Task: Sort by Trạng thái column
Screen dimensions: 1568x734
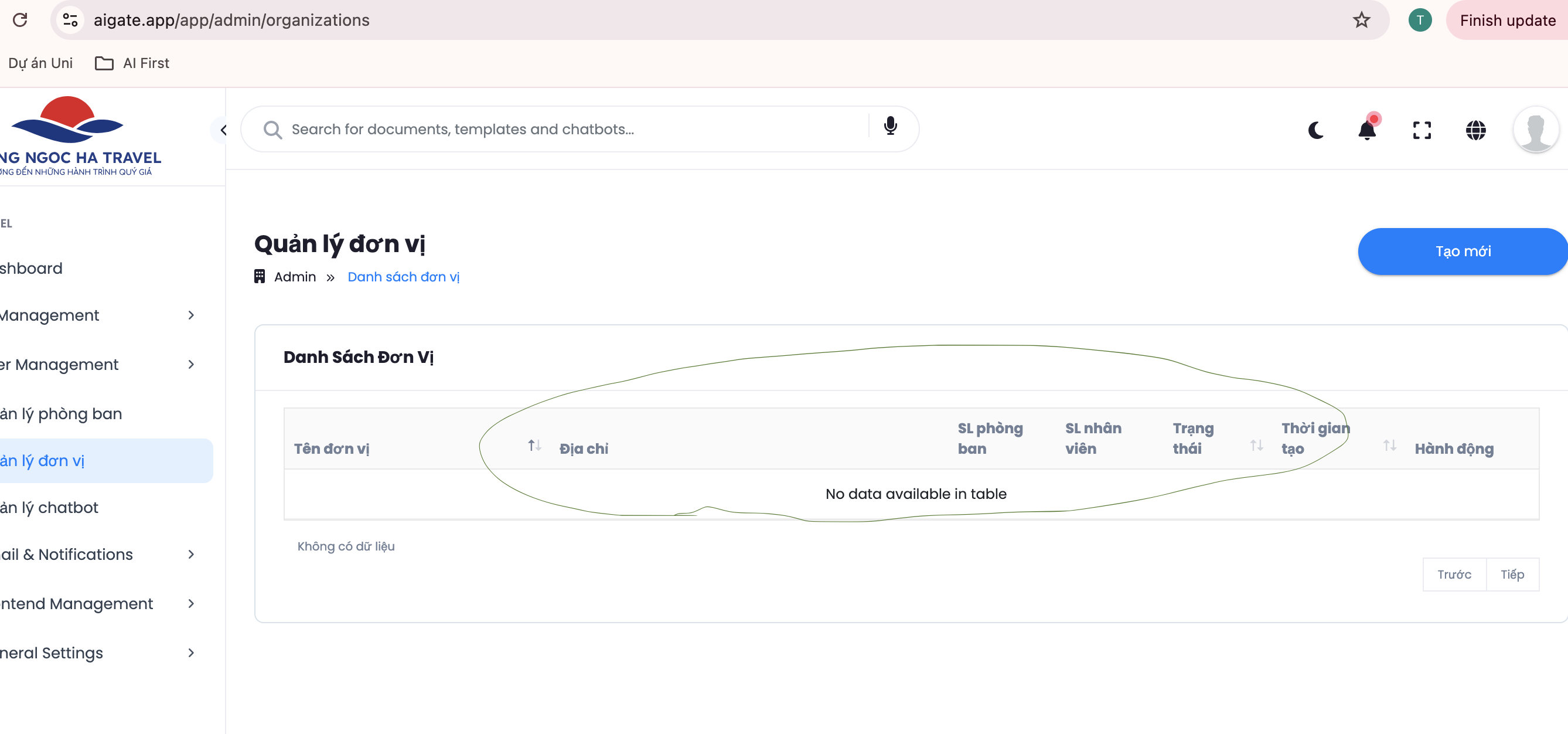Action: (1256, 446)
